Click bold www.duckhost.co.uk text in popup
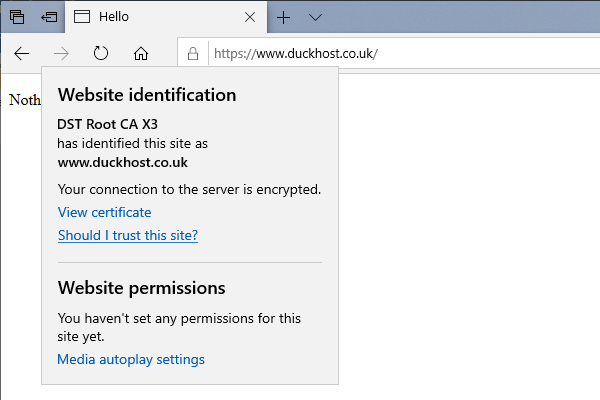Image resolution: width=600 pixels, height=400 pixels. (x=122, y=163)
